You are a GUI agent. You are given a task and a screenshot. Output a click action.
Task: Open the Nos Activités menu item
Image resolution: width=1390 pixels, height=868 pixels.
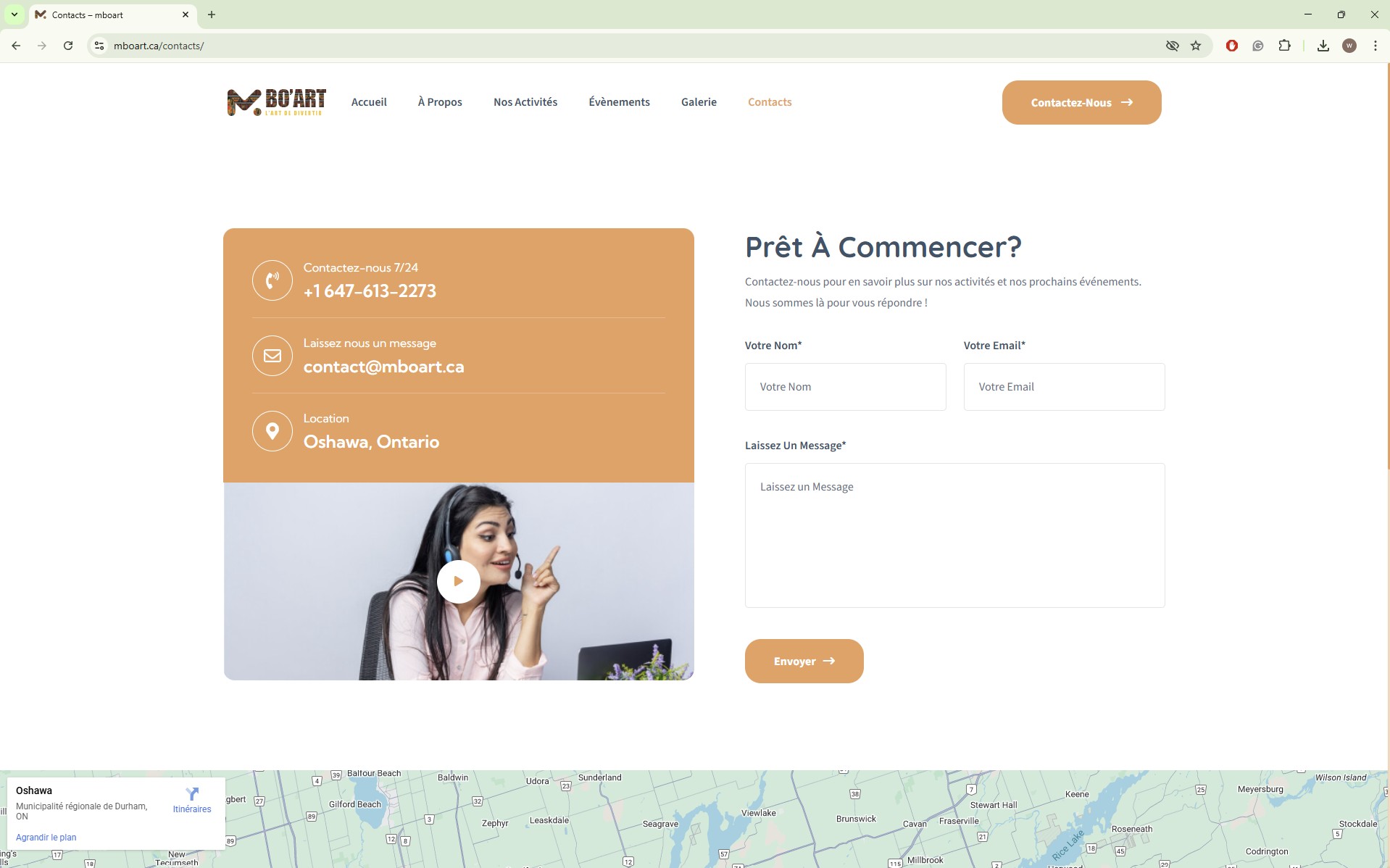point(525,102)
